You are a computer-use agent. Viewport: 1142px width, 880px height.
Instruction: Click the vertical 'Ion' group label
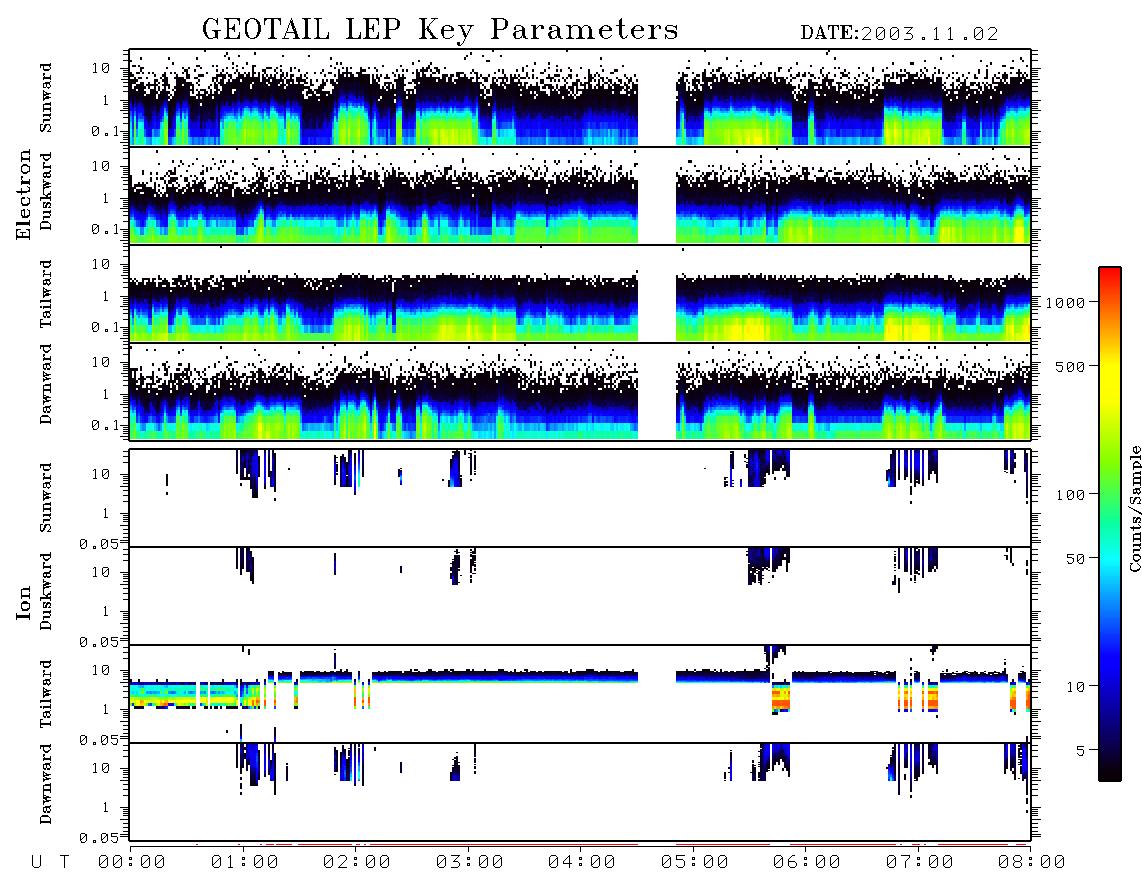point(24,602)
